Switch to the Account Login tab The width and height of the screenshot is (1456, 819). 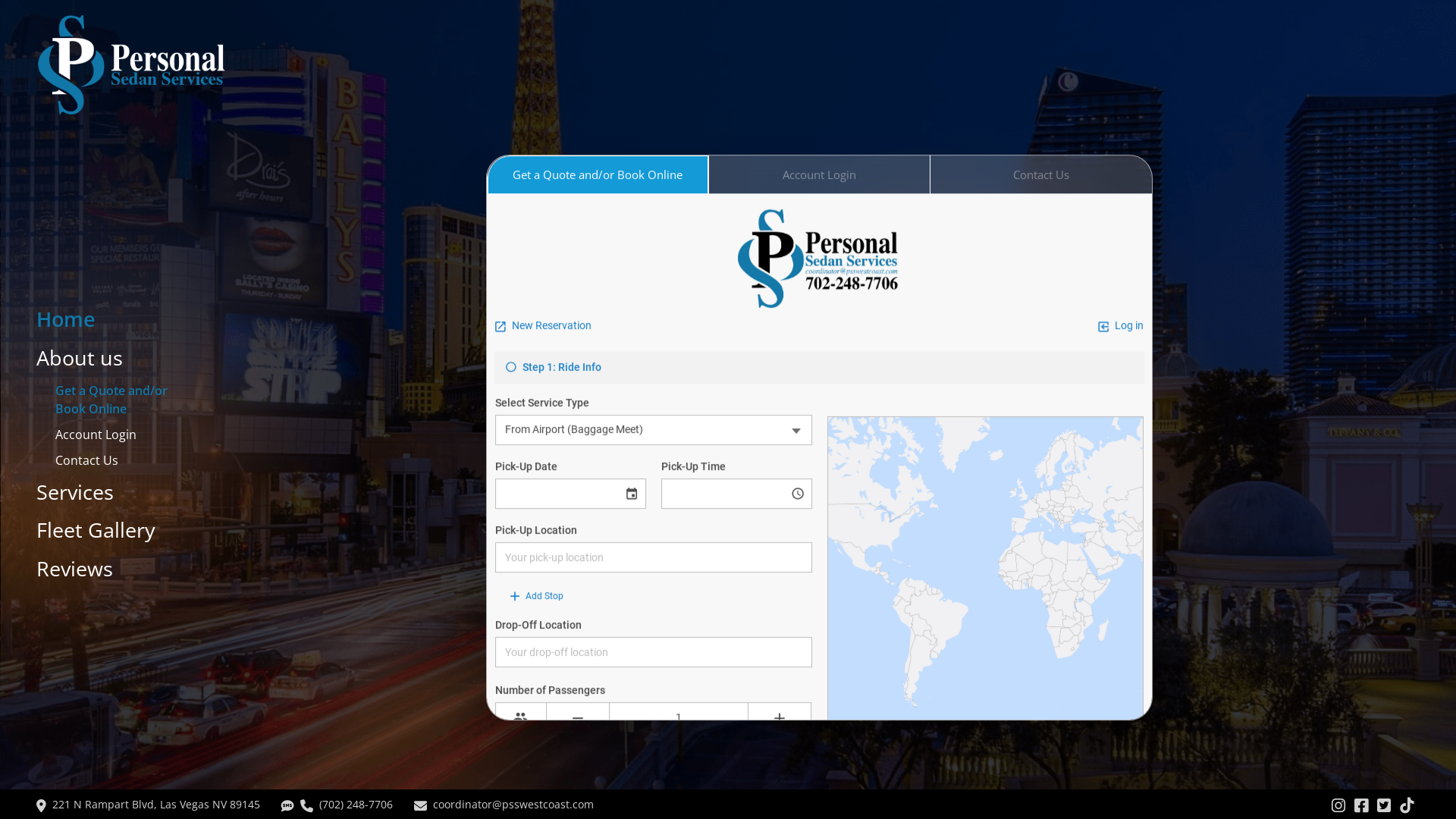click(x=819, y=175)
